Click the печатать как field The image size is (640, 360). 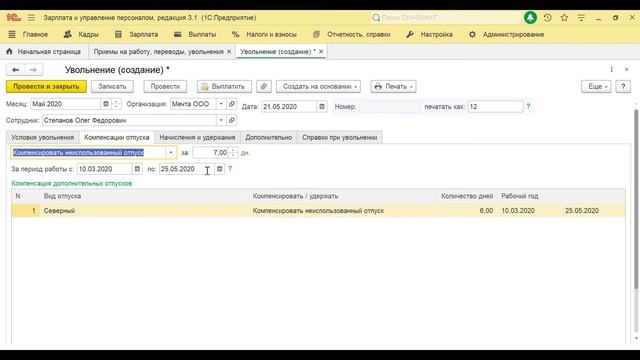(x=496, y=107)
